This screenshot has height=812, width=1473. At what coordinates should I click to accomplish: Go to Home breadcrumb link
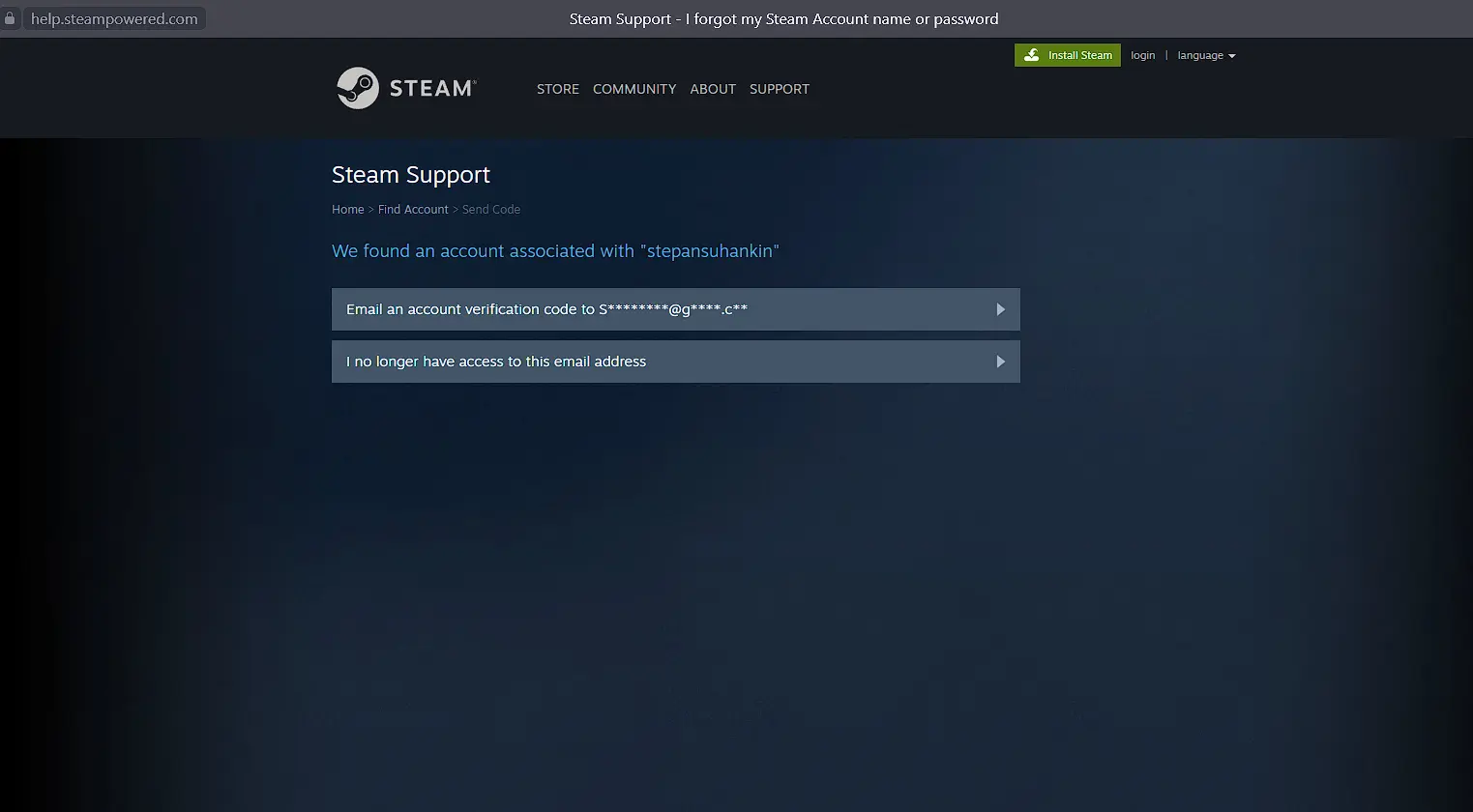[x=348, y=210]
